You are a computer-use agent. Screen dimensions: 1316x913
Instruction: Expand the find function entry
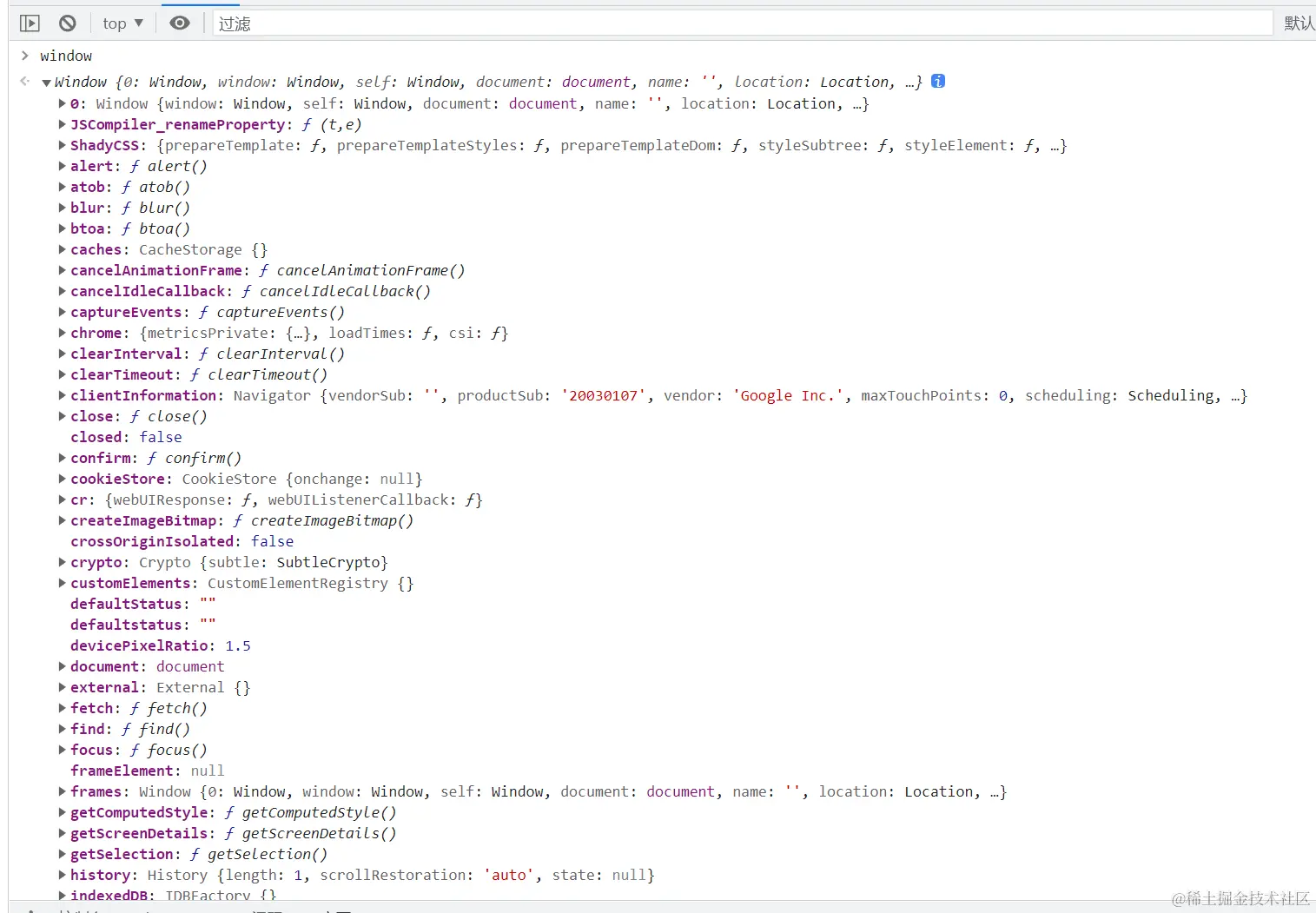pyautogui.click(x=63, y=729)
